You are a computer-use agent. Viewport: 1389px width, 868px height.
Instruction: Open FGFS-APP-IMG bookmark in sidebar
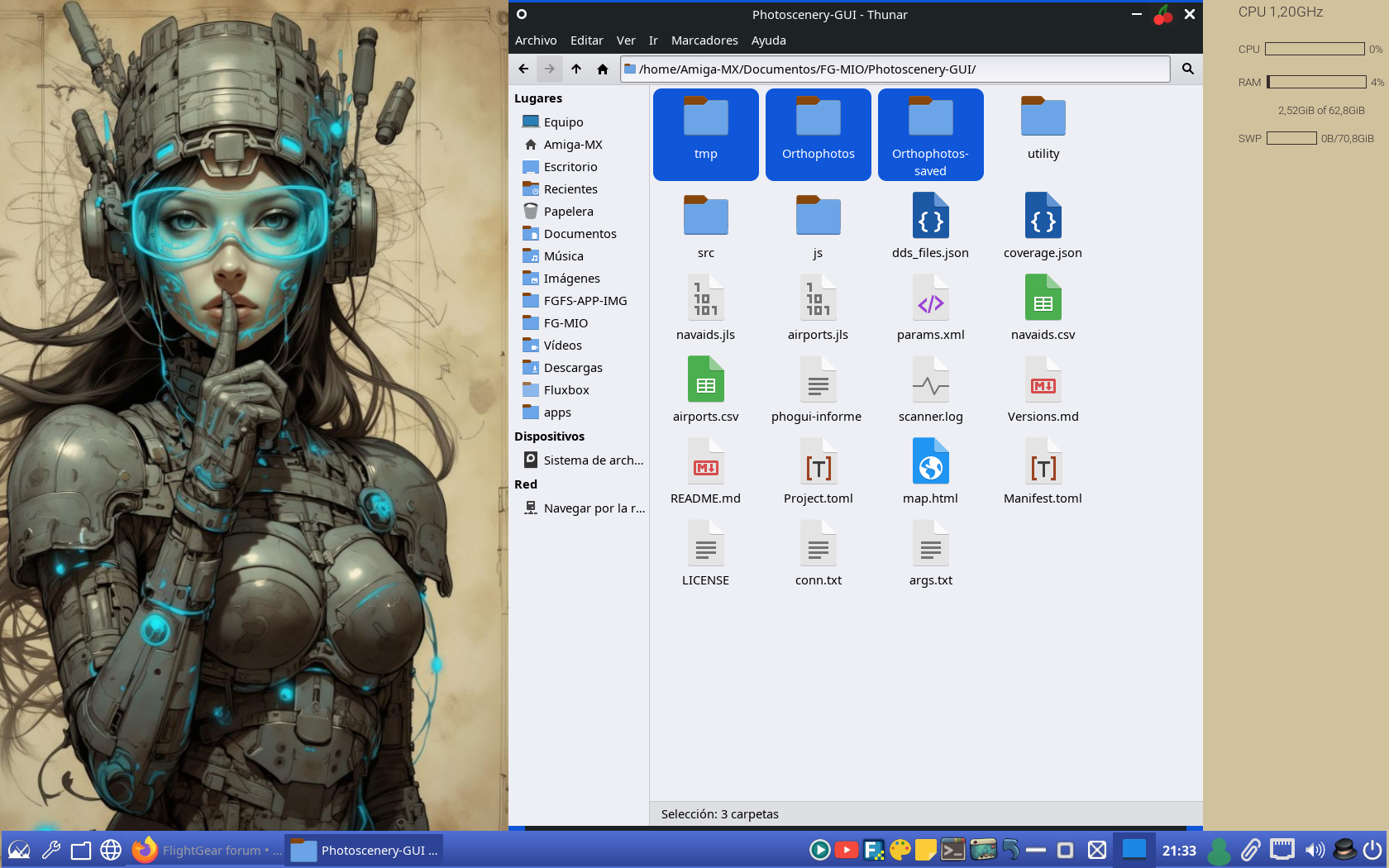(579, 301)
